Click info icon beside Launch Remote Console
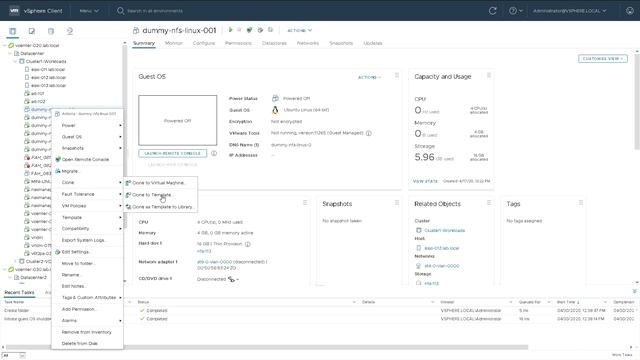This screenshot has height=360, width=640. pos(214,153)
